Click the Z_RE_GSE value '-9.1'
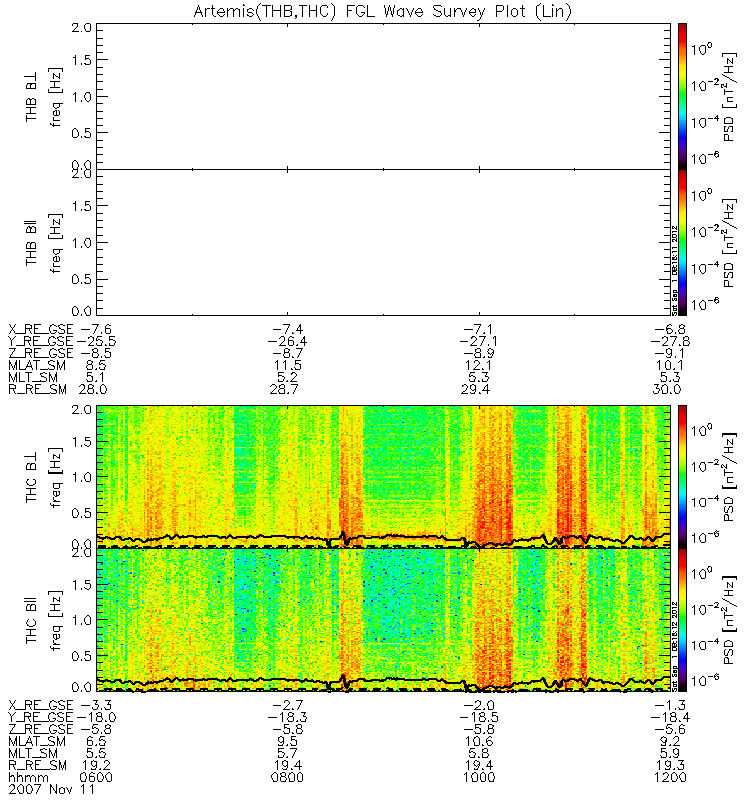The height and width of the screenshot is (800, 750). (x=670, y=353)
